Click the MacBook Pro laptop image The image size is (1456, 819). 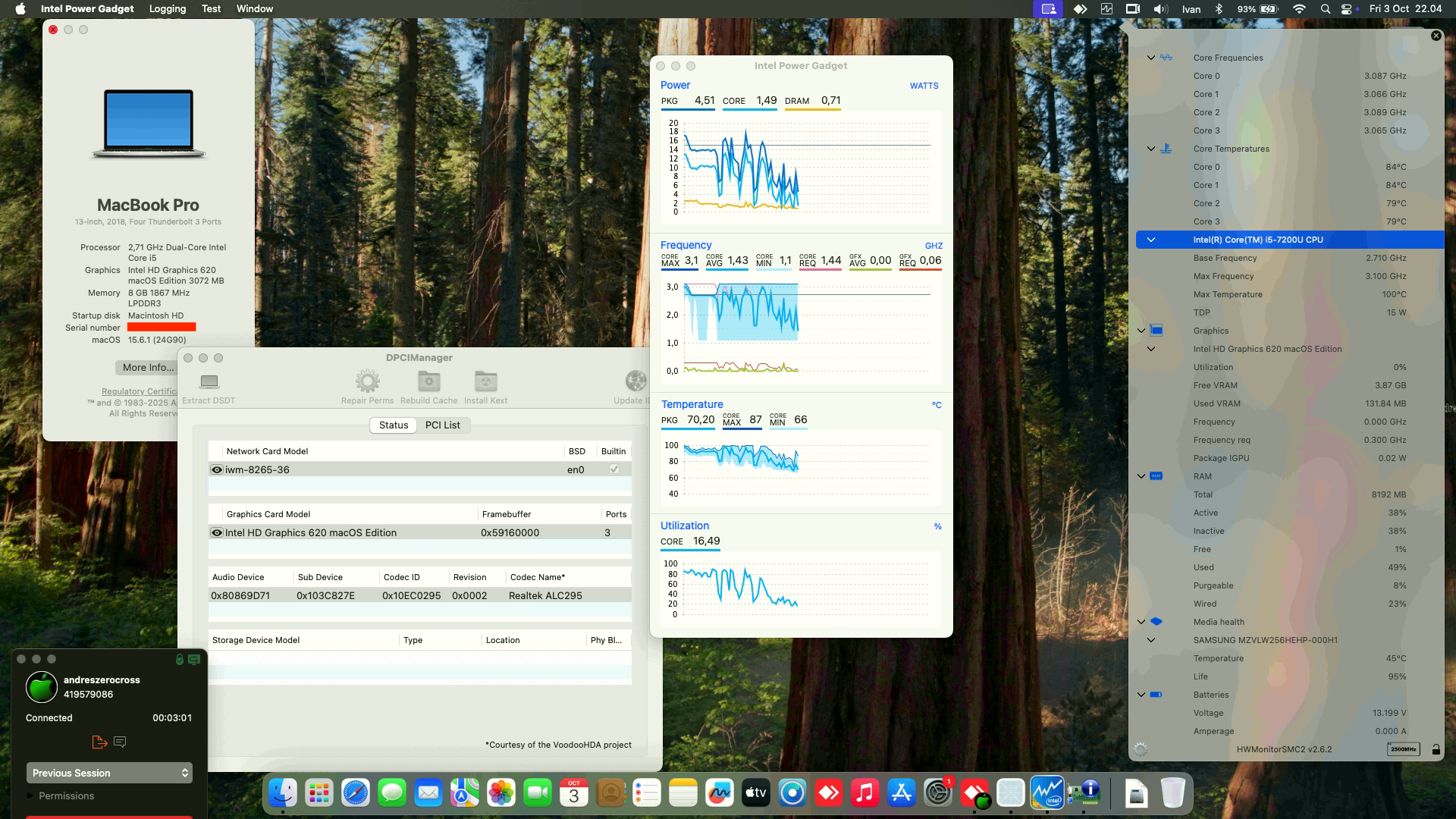[149, 124]
